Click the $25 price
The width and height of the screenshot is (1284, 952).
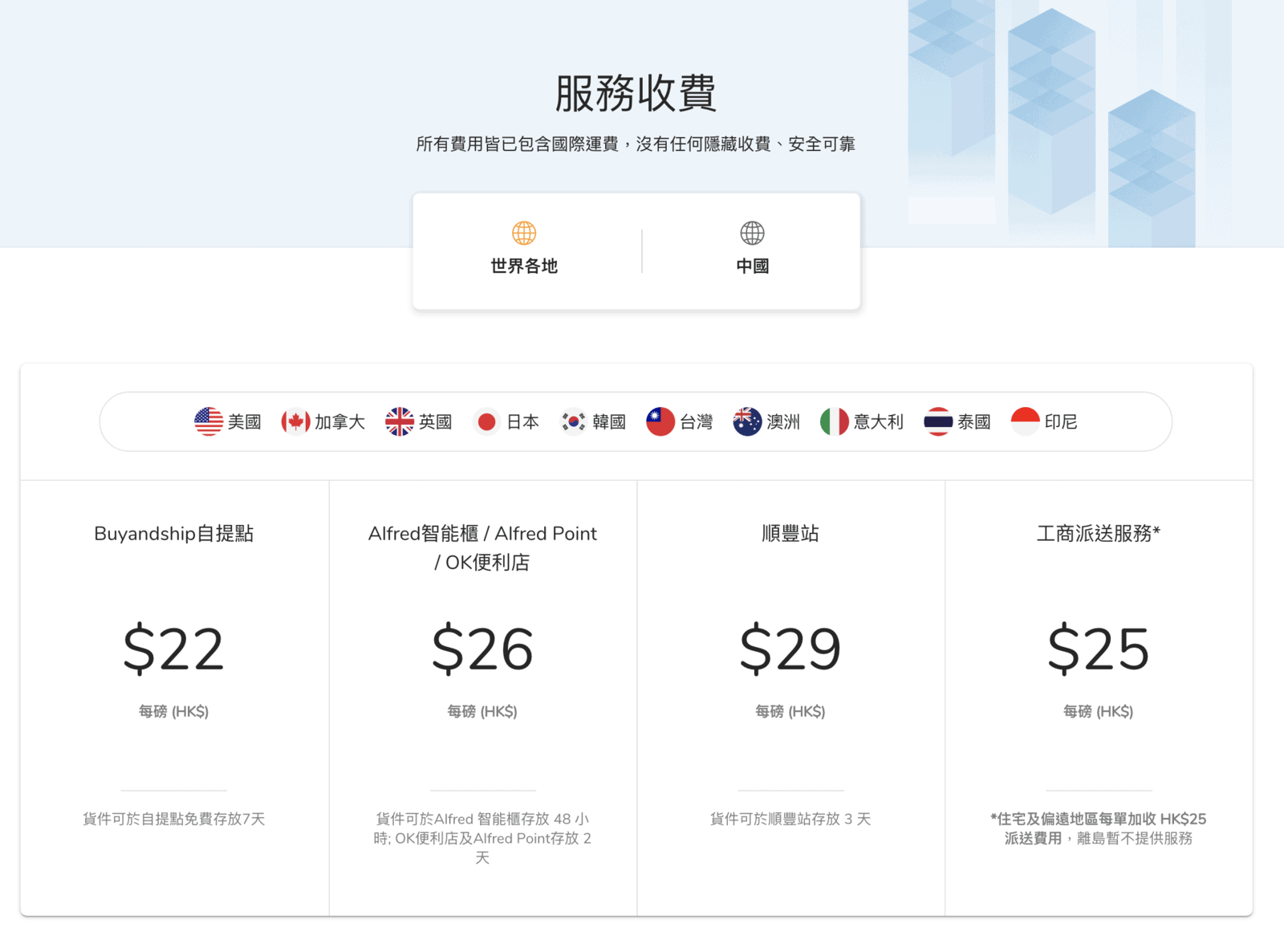pos(1099,649)
